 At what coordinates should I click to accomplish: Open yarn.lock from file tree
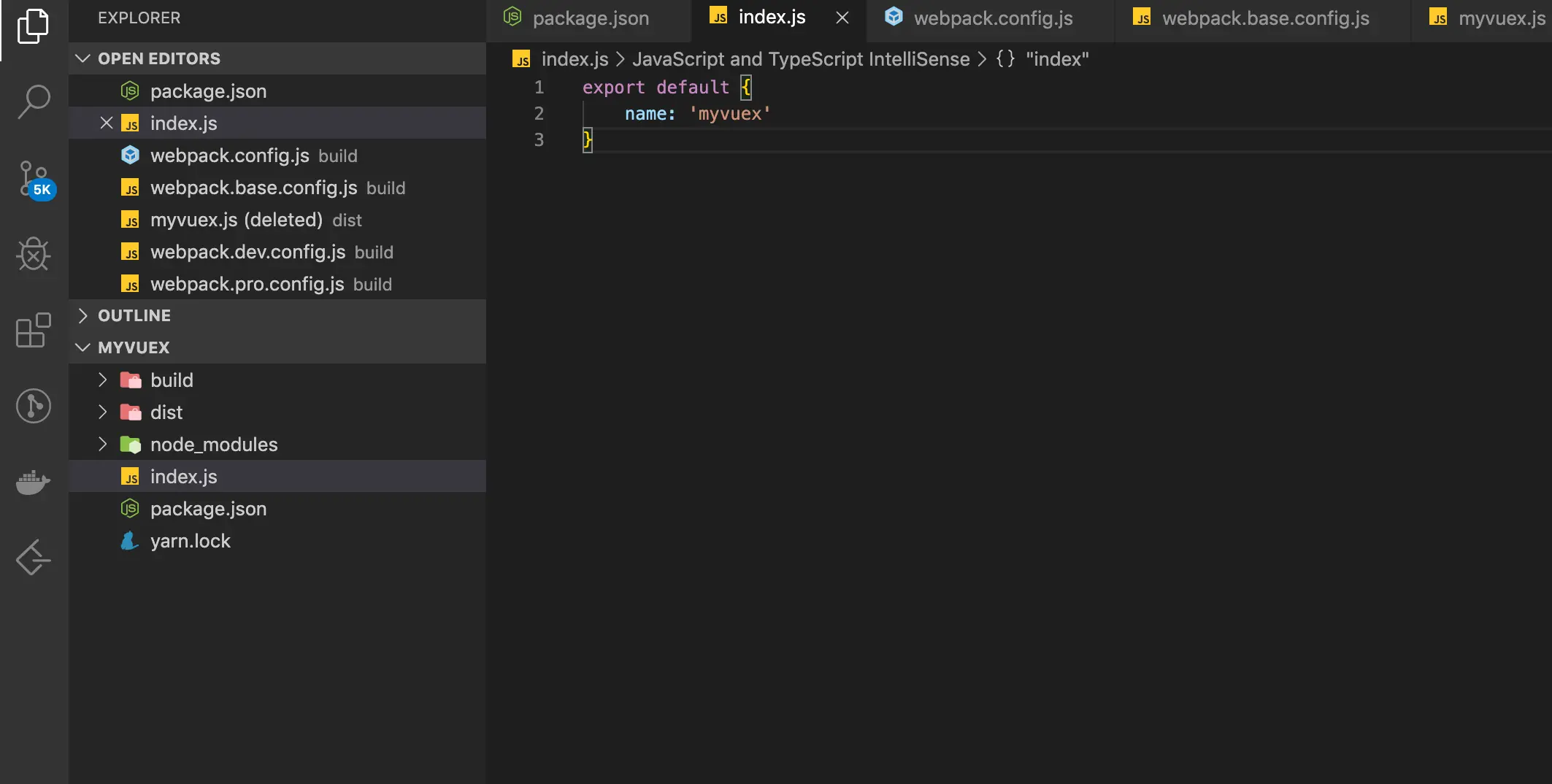point(190,541)
